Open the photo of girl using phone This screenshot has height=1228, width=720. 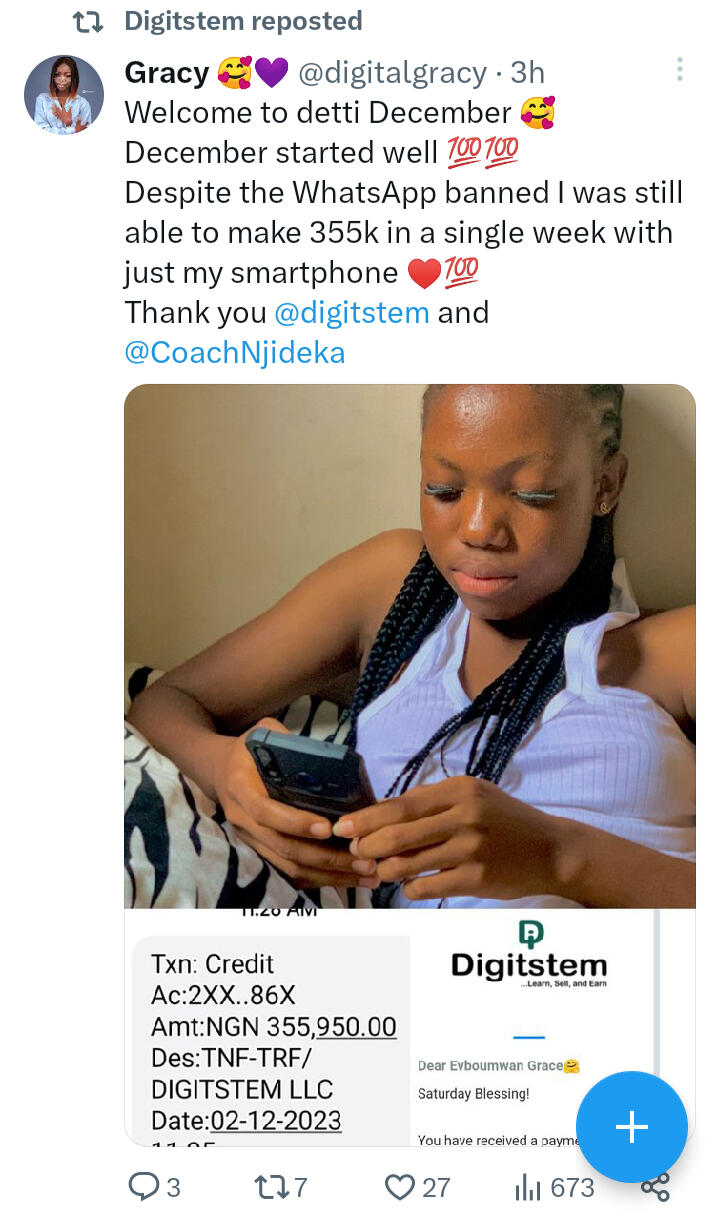coord(409,645)
